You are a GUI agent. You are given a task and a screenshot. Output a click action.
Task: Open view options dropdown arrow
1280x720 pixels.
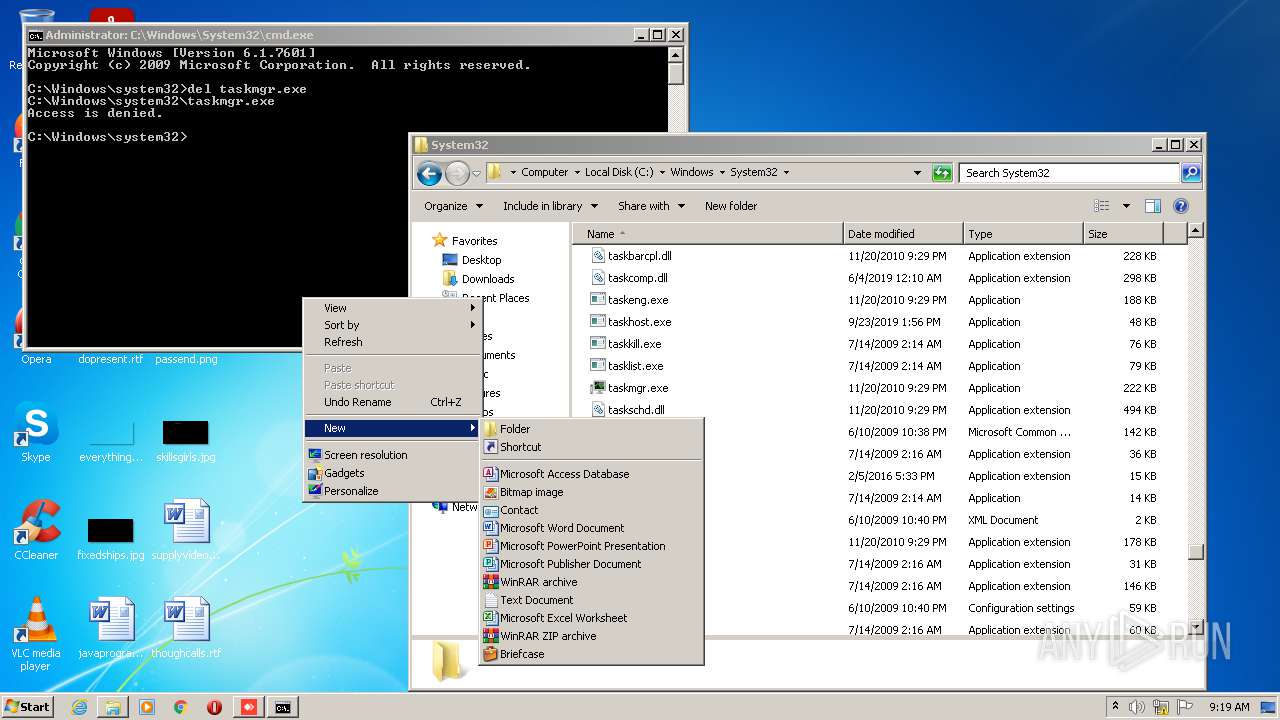[1126, 206]
